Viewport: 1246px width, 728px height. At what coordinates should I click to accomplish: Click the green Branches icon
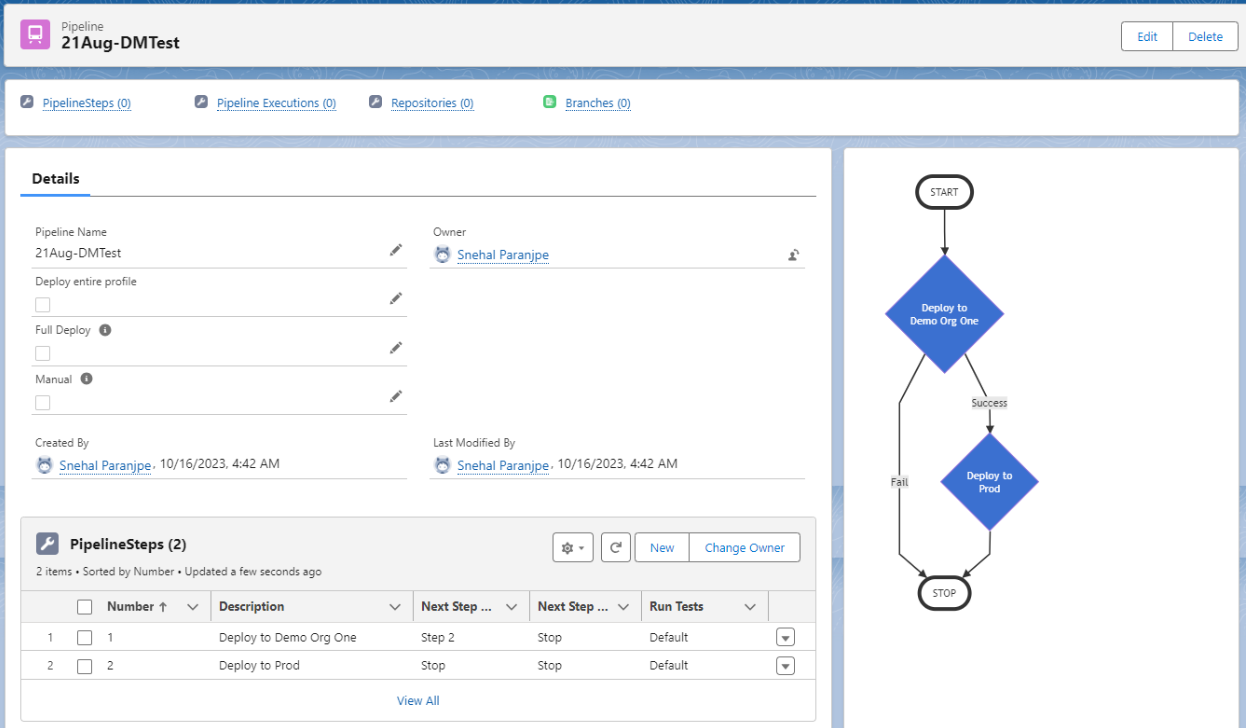click(550, 102)
